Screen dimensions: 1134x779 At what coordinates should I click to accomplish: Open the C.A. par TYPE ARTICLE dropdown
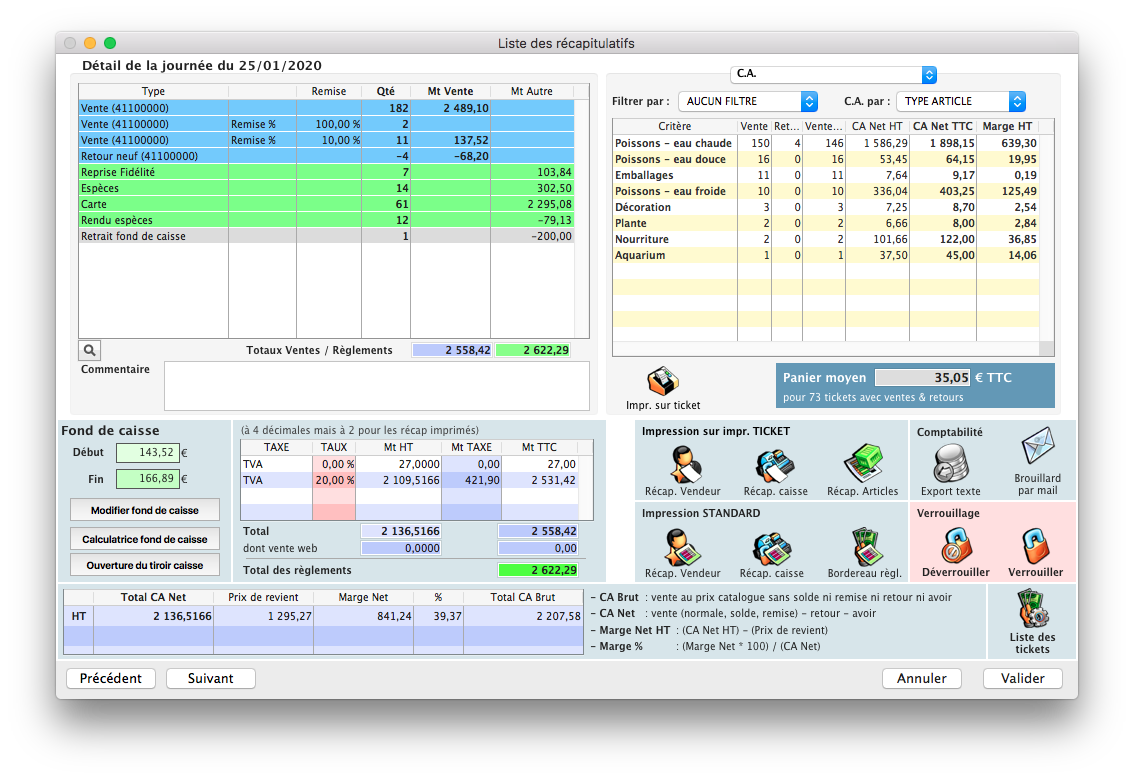pyautogui.click(x=960, y=101)
